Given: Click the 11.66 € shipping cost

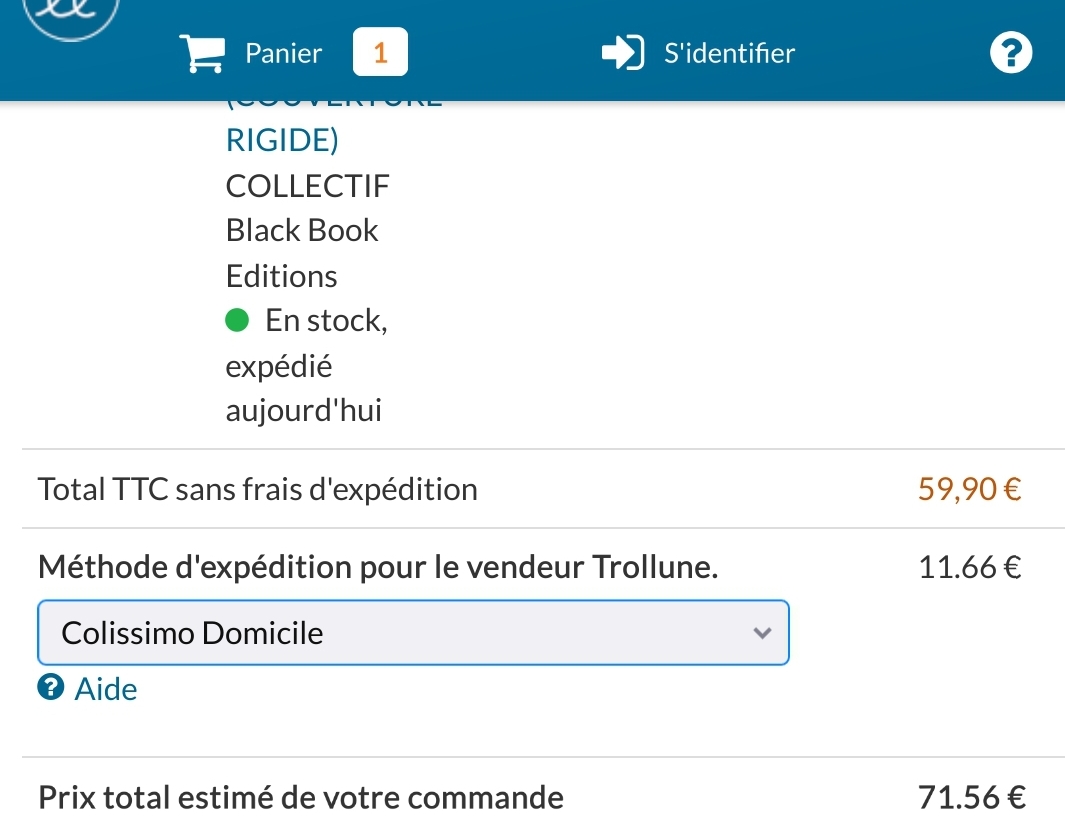Looking at the screenshot, I should 969,568.
